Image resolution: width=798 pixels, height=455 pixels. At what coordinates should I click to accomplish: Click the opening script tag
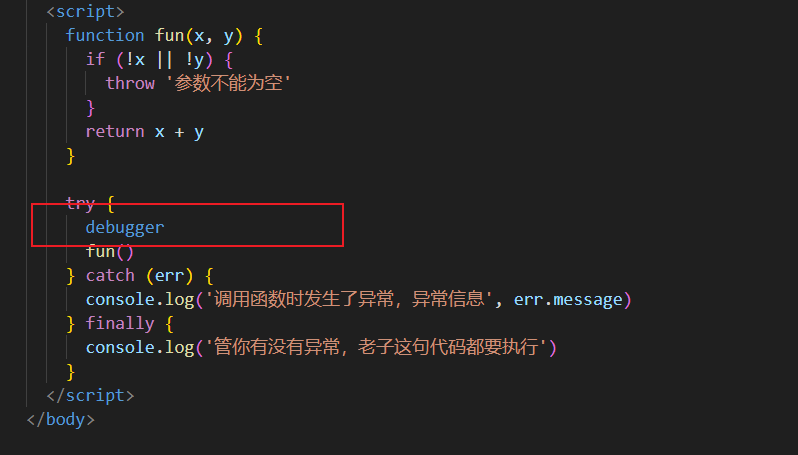coord(85,11)
